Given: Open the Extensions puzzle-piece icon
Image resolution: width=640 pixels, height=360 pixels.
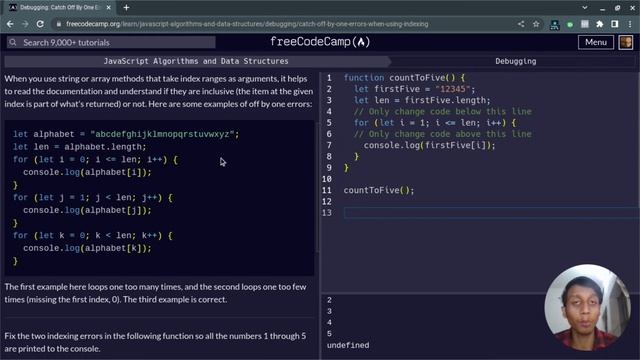Looking at the screenshot, I should (600, 24).
